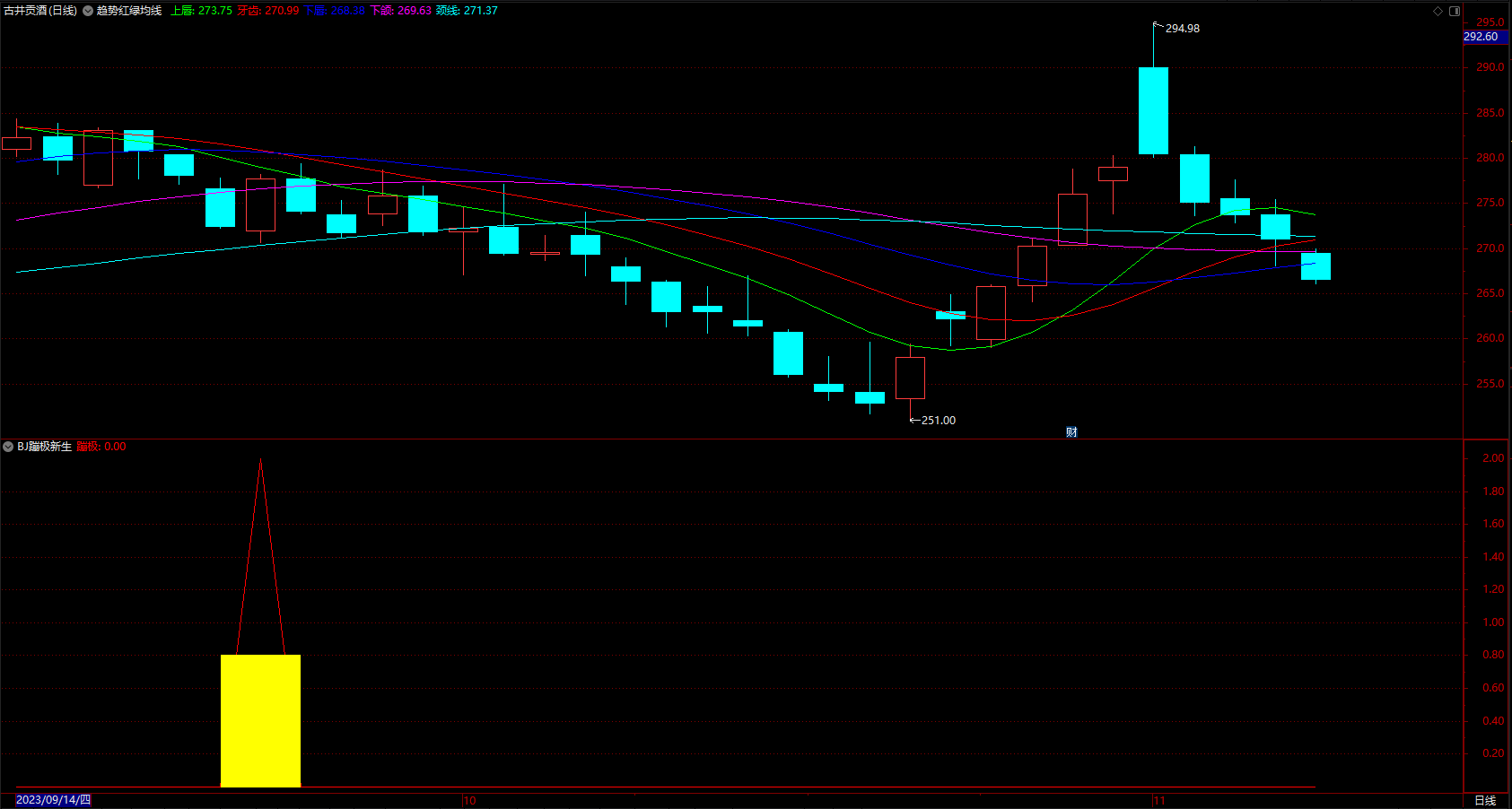Select the BJ蹦极新生 indicator name
The image size is (1512, 809).
(x=44, y=447)
